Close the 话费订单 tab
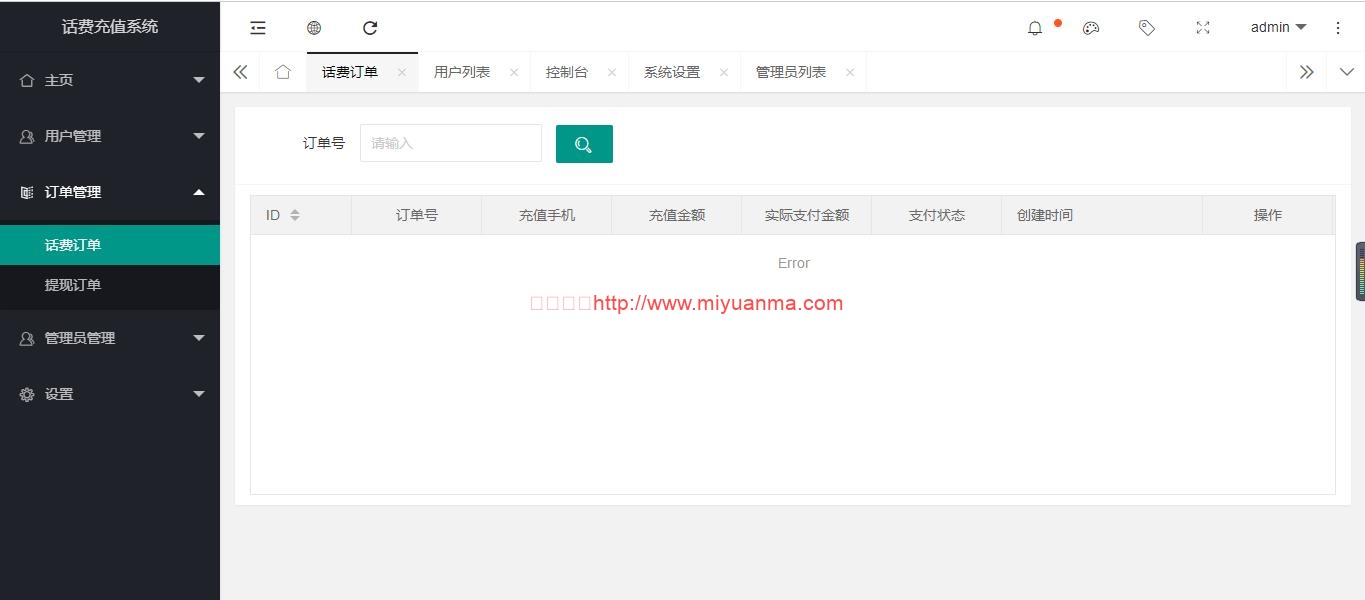This screenshot has width=1365, height=600. click(402, 72)
